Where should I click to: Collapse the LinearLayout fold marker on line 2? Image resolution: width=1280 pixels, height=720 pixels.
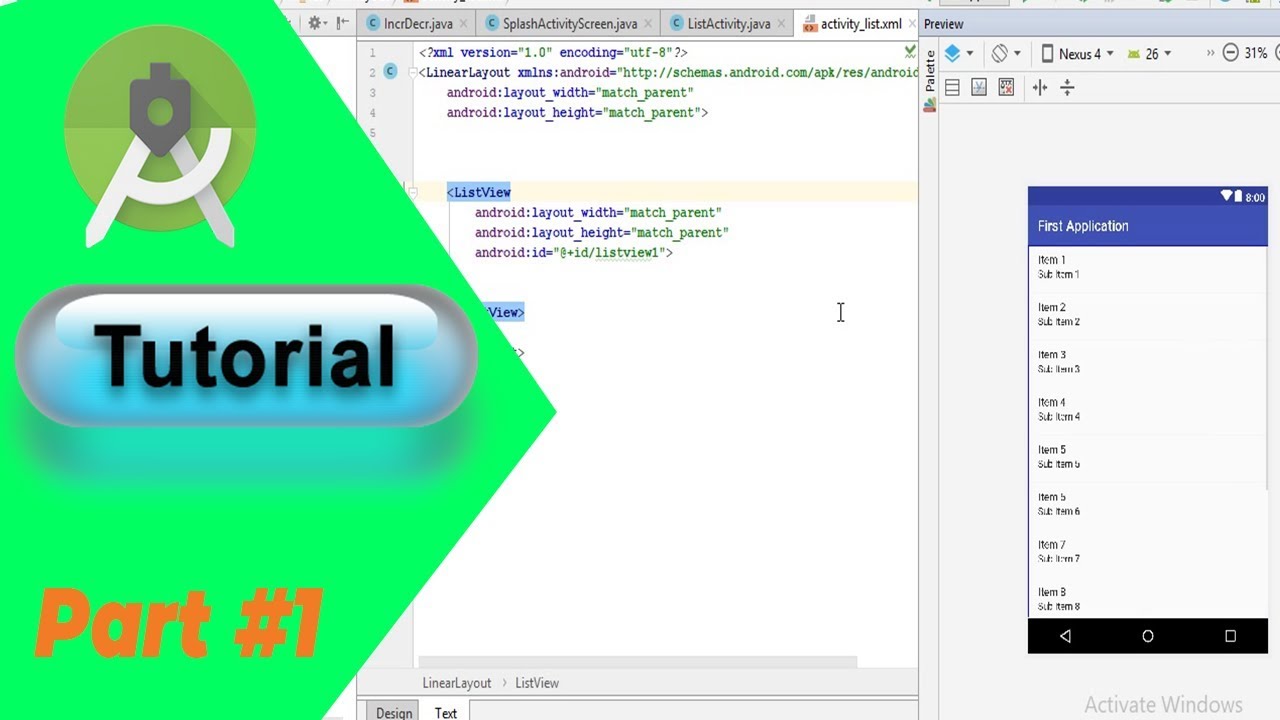pyautogui.click(x=413, y=72)
